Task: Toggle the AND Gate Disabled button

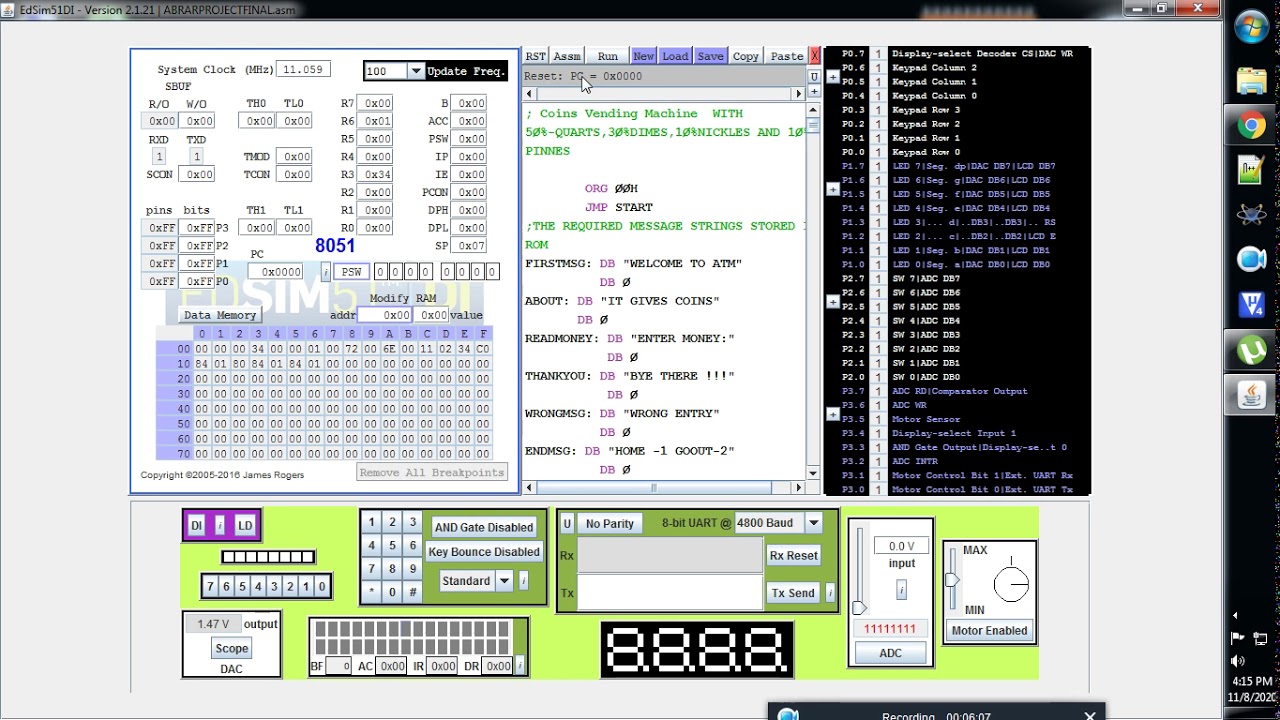Action: [484, 527]
